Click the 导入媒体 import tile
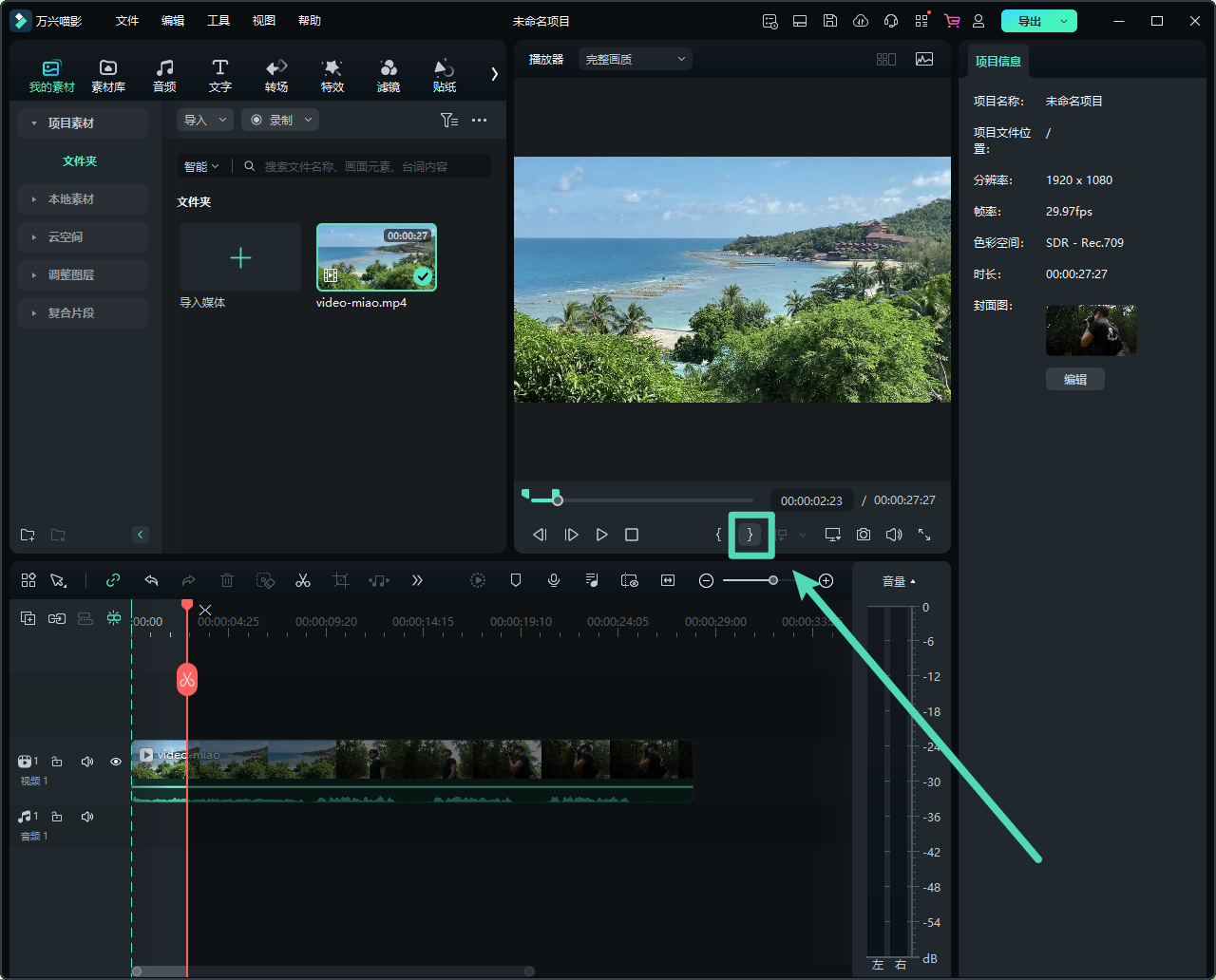 pos(240,258)
